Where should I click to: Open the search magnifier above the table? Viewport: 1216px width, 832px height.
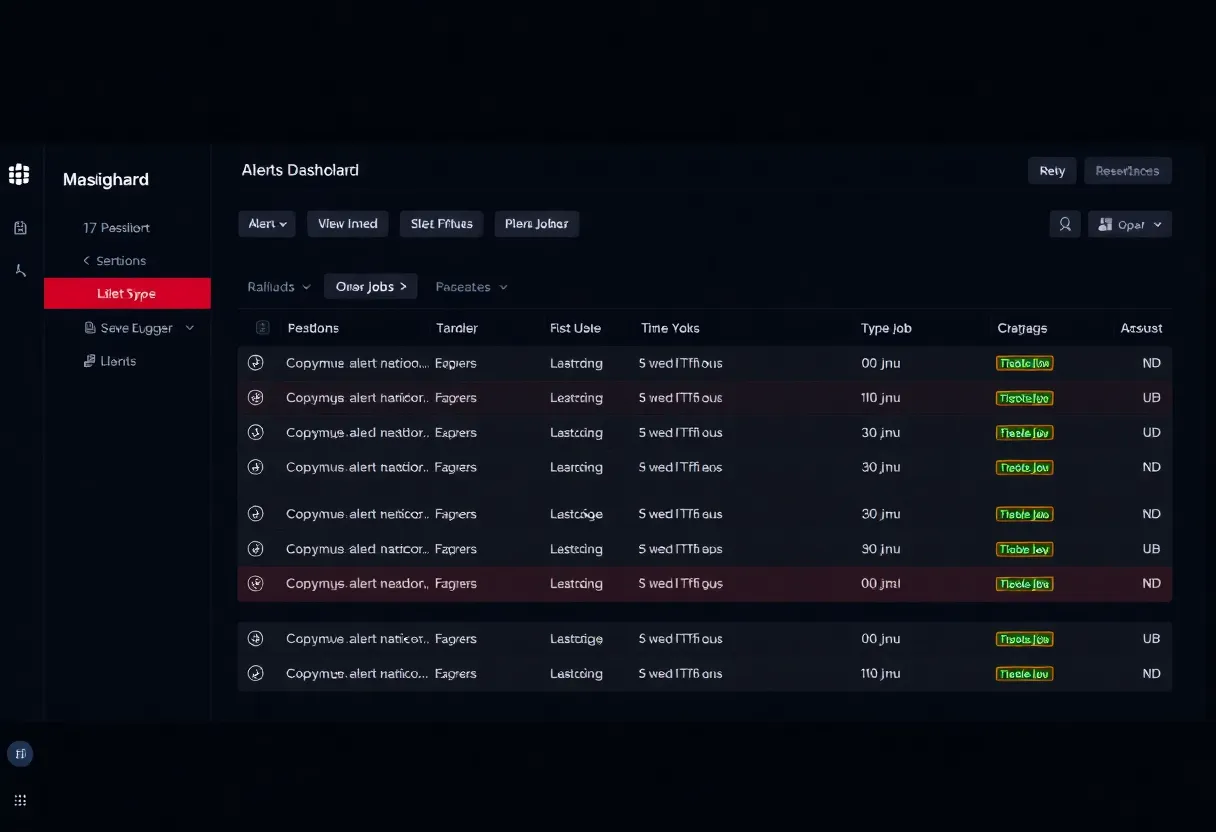point(1065,224)
